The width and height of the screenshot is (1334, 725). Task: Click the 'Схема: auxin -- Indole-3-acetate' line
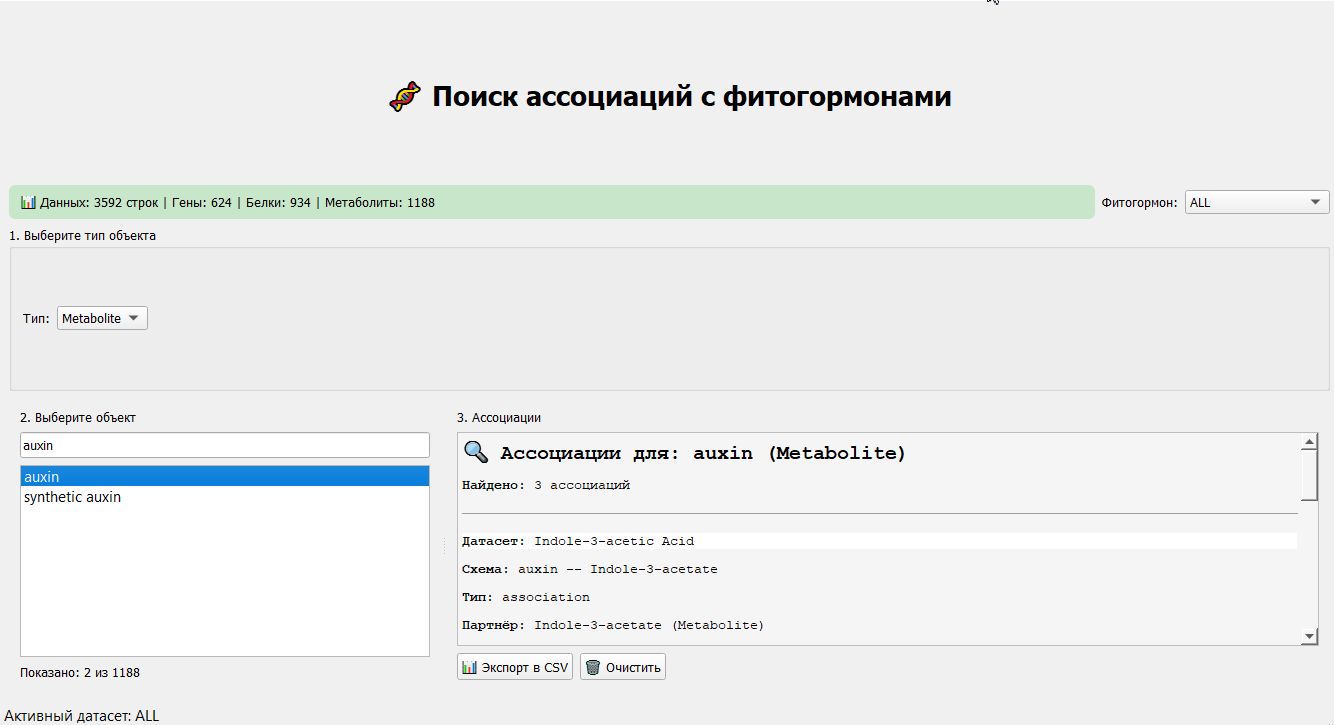[x=589, y=569]
